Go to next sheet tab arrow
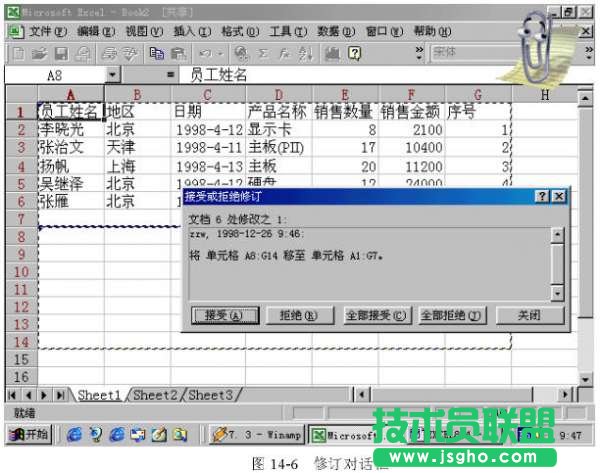Image resolution: width=600 pixels, height=473 pixels. point(44,395)
